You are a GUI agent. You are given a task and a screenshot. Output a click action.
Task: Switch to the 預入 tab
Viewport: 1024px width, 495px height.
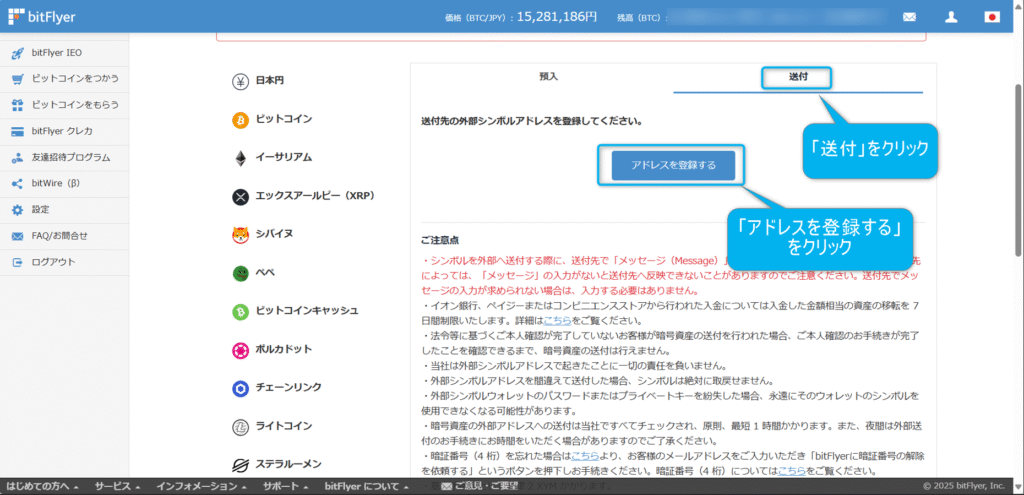548,77
